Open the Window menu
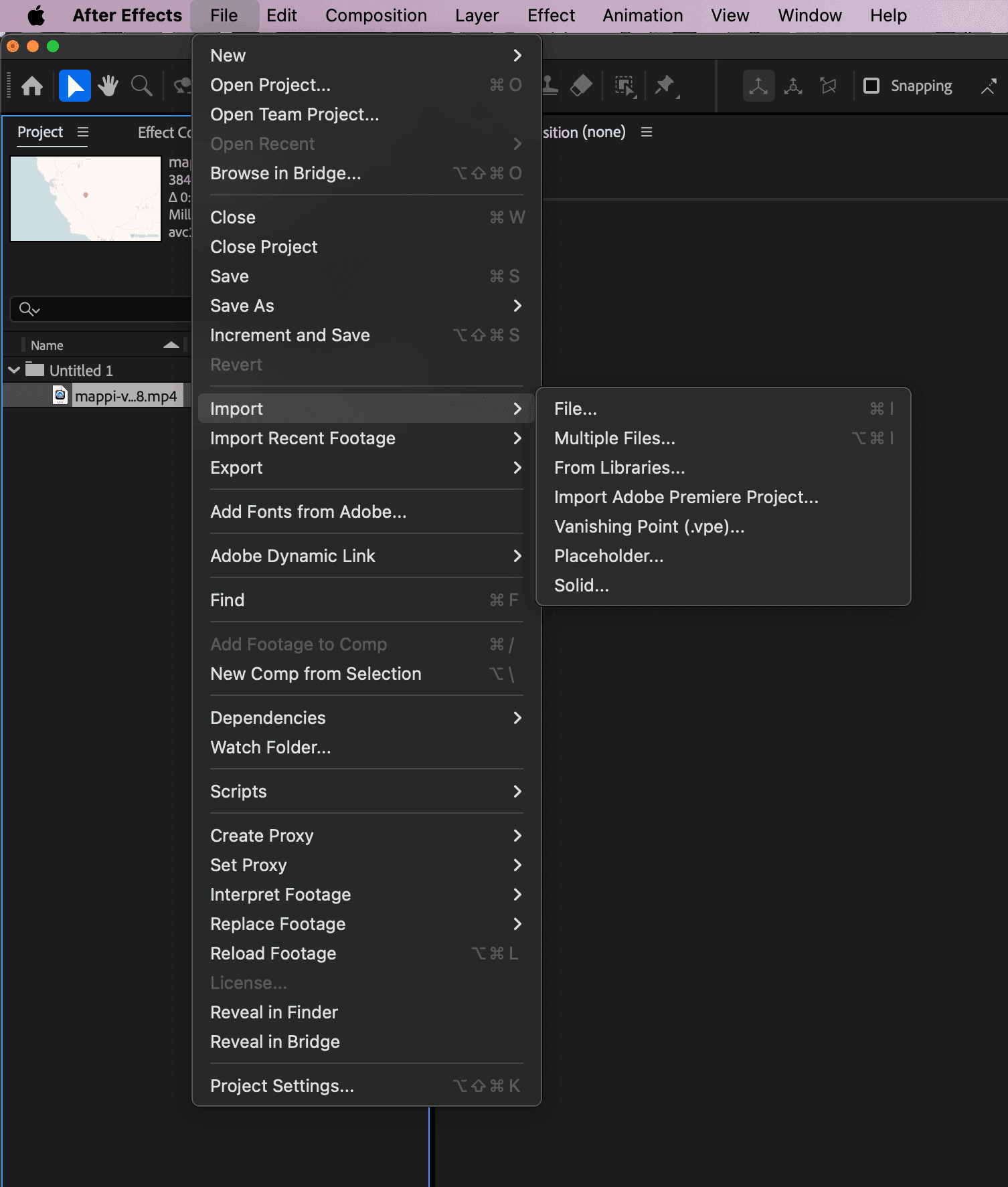Viewport: 1008px width, 1187px height. tap(809, 15)
